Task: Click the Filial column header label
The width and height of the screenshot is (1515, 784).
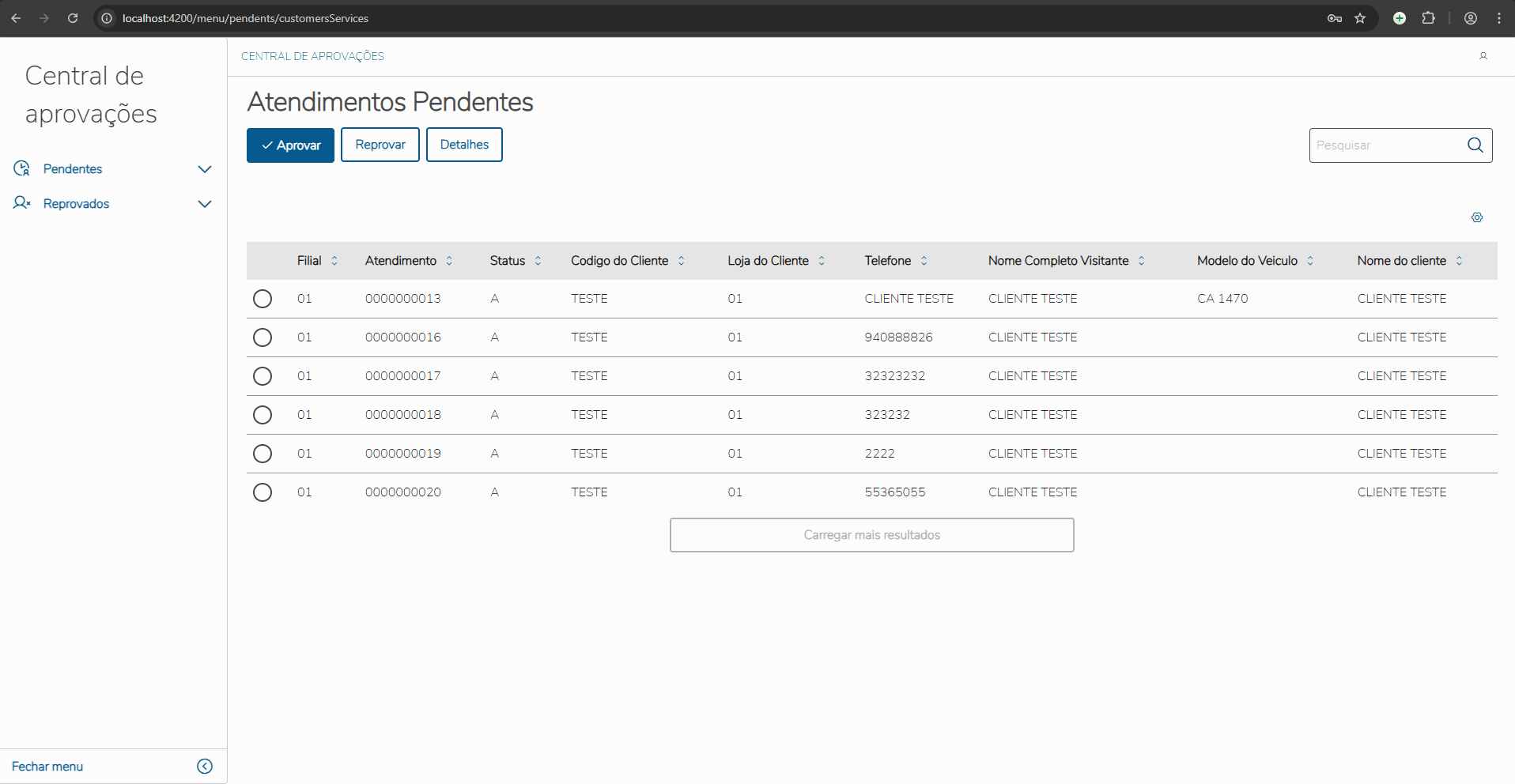Action: click(309, 261)
